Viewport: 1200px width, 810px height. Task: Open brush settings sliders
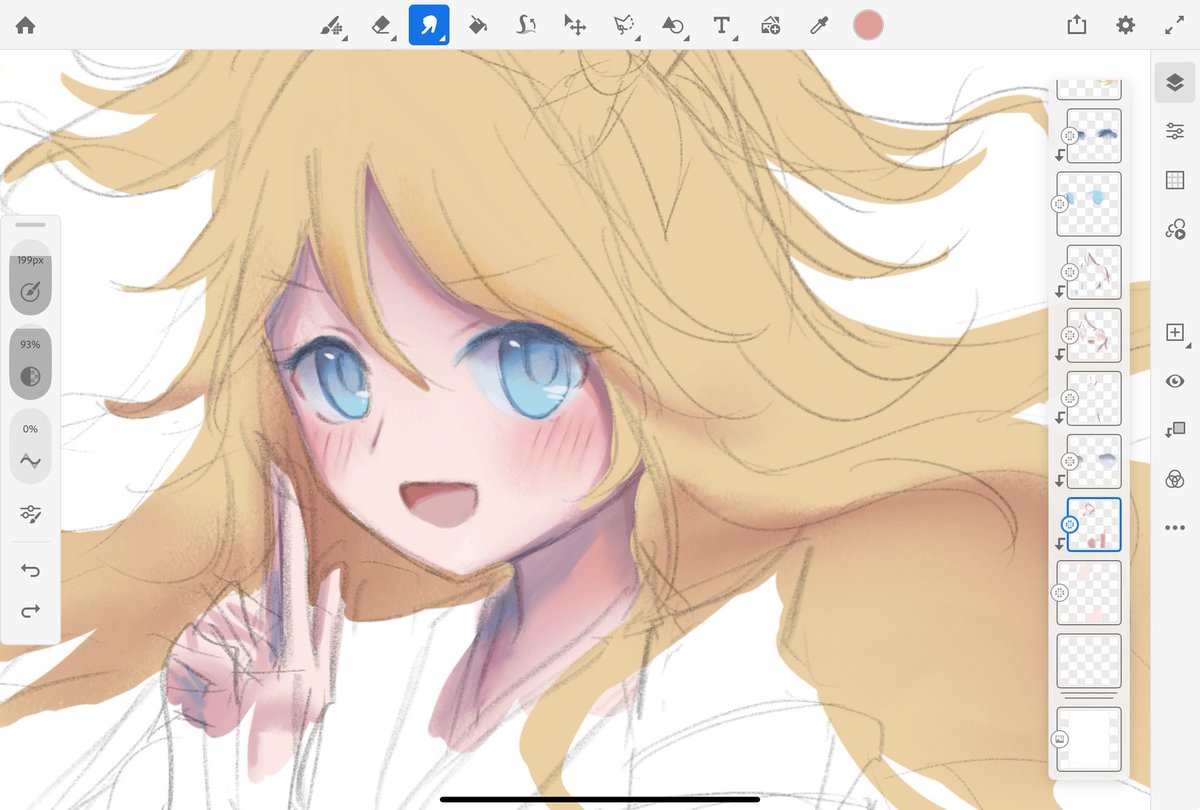pos(30,514)
